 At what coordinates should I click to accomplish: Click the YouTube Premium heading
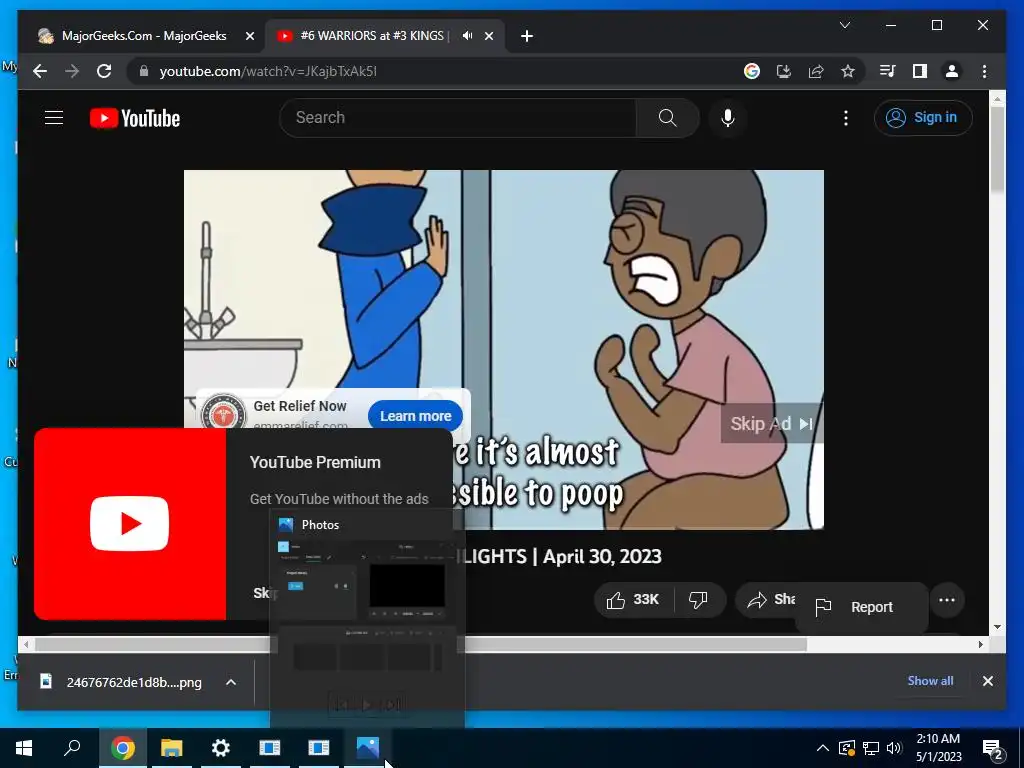pyautogui.click(x=315, y=462)
